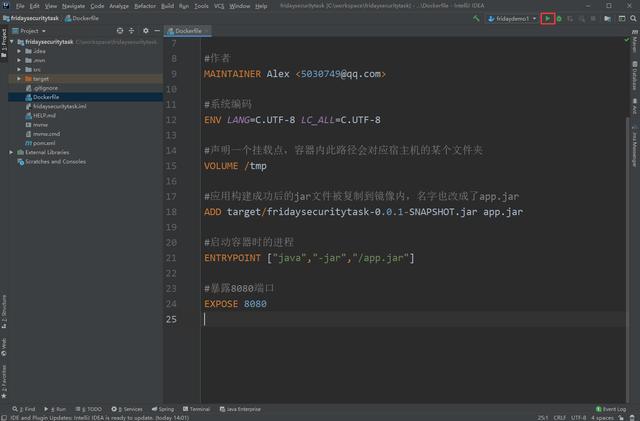Run the fridaydemo1 configuration with the green play button
The width and height of the screenshot is (640, 421).
547,18
